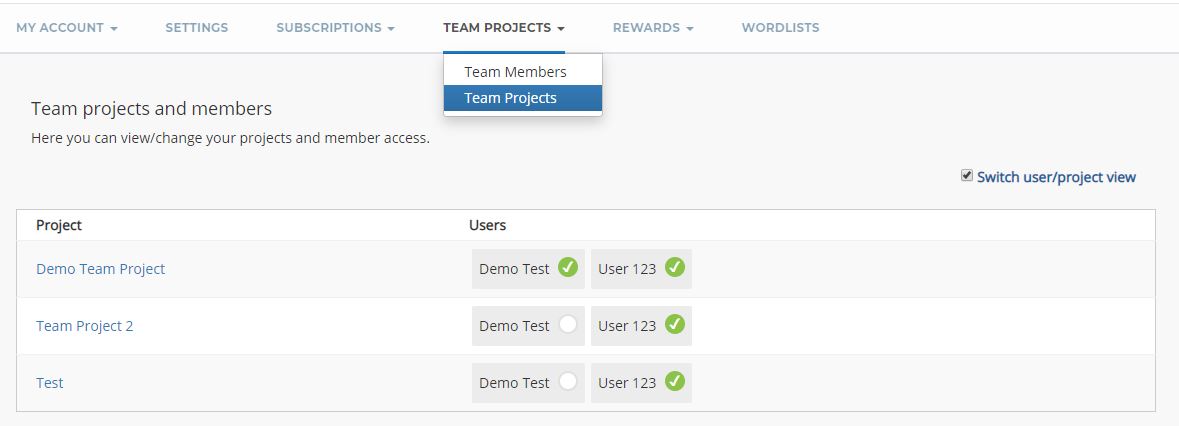Viewport: 1179px width, 426px height.
Task: Click the Project column header
Action: pyautogui.click(x=59, y=225)
